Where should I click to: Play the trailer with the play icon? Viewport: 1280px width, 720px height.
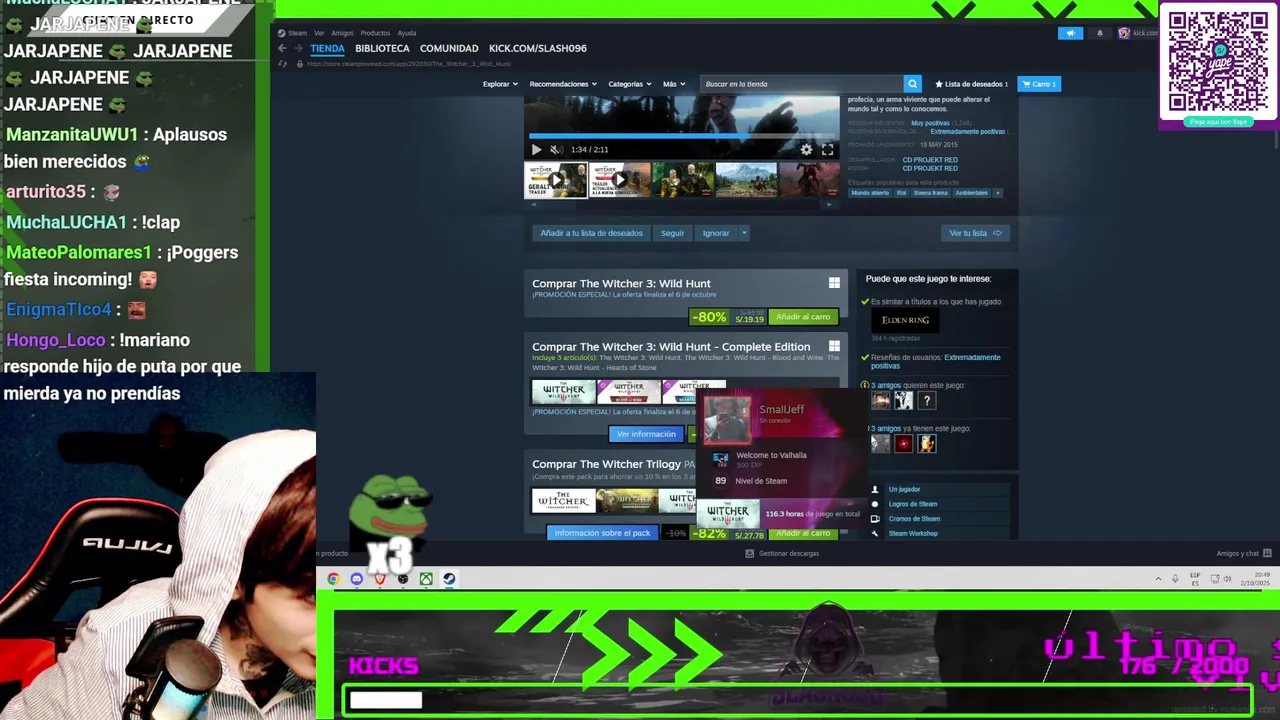click(x=536, y=150)
